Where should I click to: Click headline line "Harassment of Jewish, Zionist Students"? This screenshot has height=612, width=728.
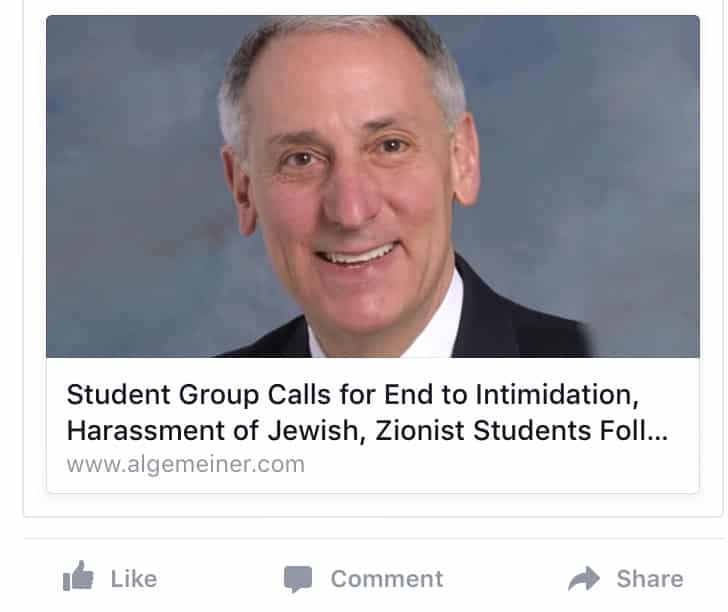pyautogui.click(x=328, y=430)
